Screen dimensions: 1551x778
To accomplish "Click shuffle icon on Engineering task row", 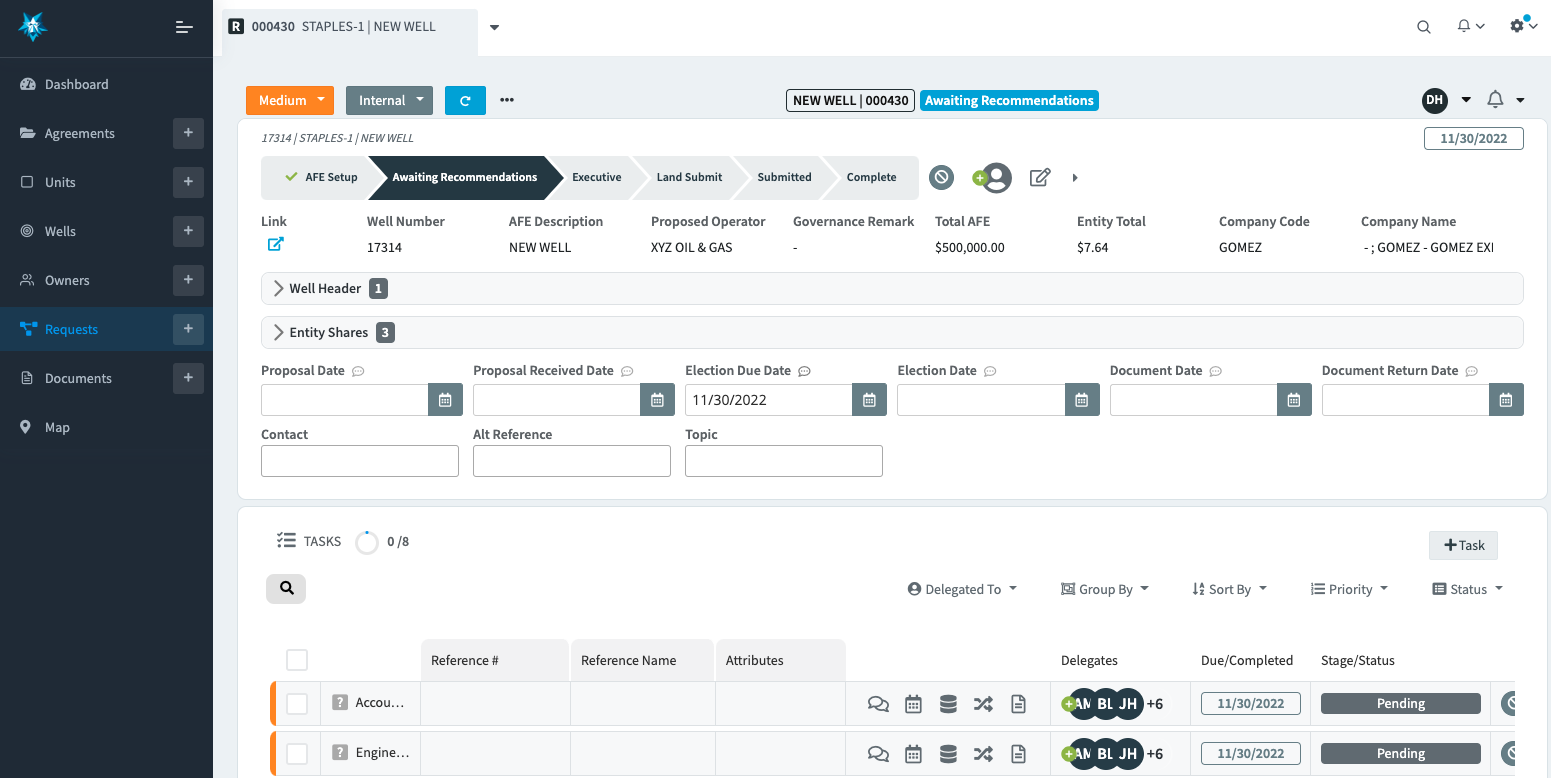I will point(983,754).
